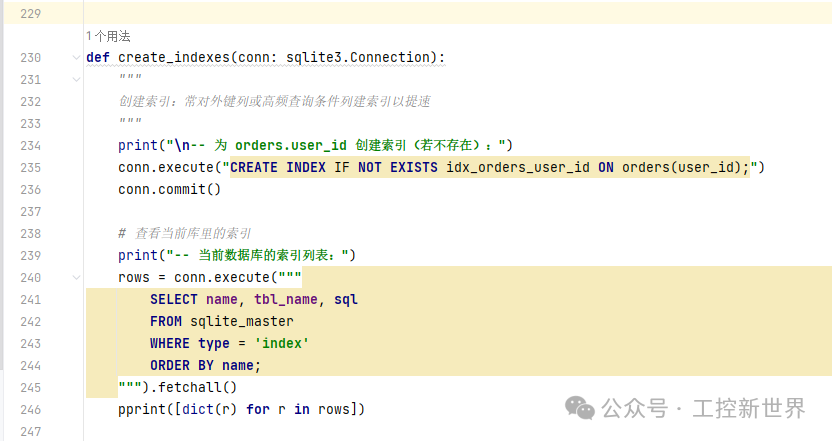Click line number 235 in the gutter

30,167
